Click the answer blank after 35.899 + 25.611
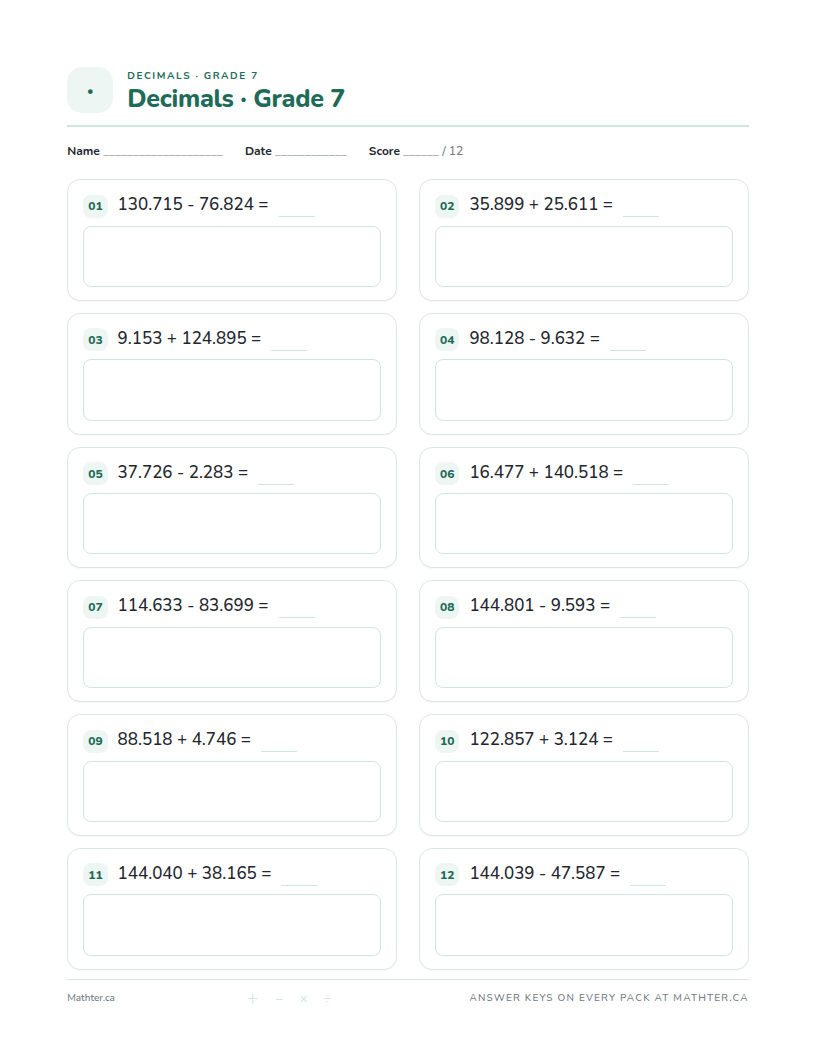The image size is (816, 1056). point(641,216)
